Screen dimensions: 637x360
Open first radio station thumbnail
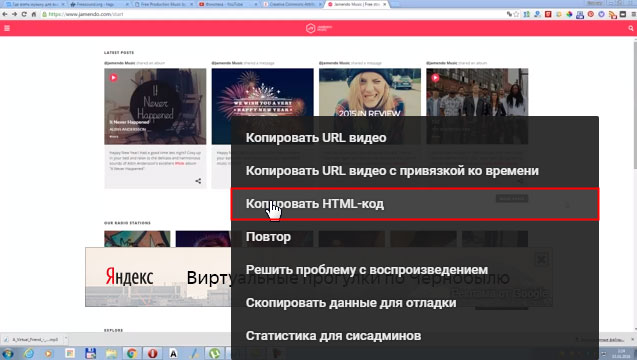tap(137, 239)
